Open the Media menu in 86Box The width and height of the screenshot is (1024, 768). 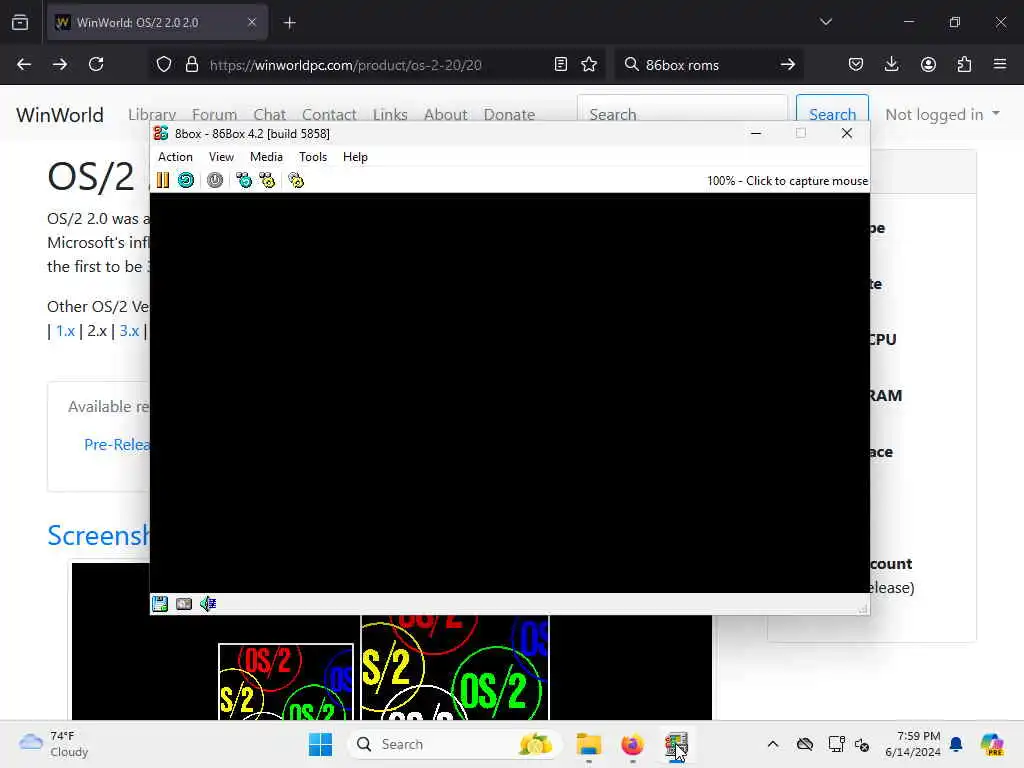(266, 157)
